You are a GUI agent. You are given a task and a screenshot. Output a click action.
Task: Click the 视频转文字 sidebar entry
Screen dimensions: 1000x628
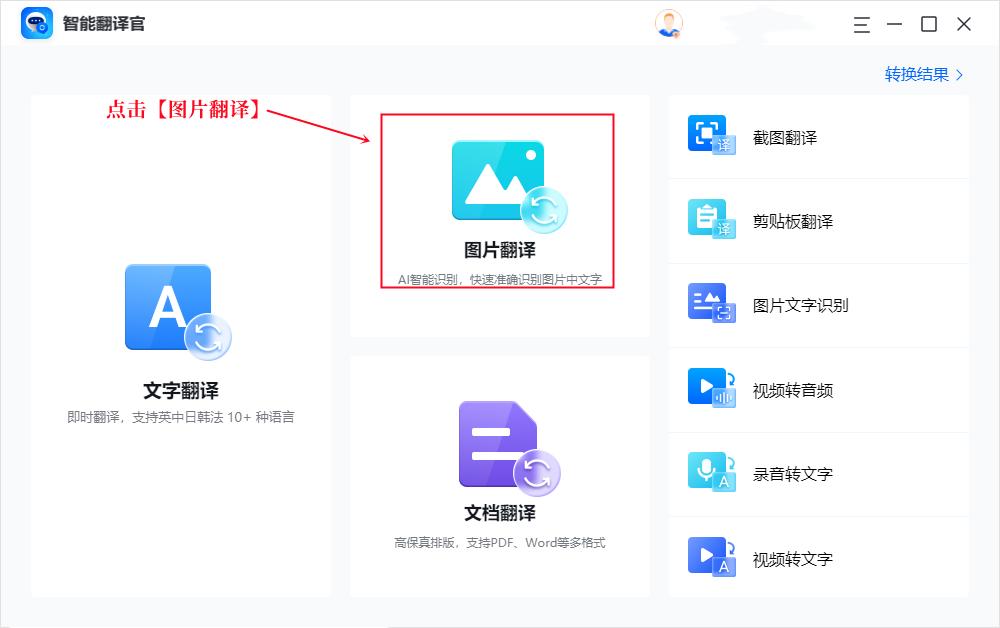pos(786,559)
